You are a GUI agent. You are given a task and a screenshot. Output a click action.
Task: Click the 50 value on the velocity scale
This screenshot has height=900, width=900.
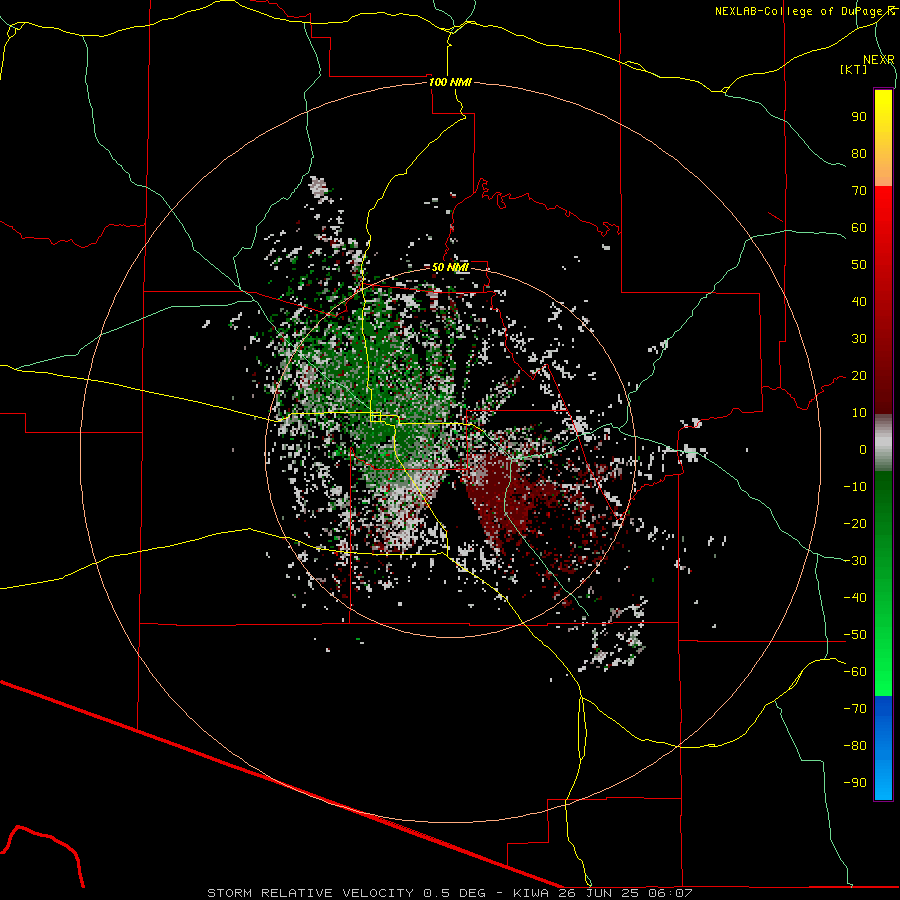point(859,265)
